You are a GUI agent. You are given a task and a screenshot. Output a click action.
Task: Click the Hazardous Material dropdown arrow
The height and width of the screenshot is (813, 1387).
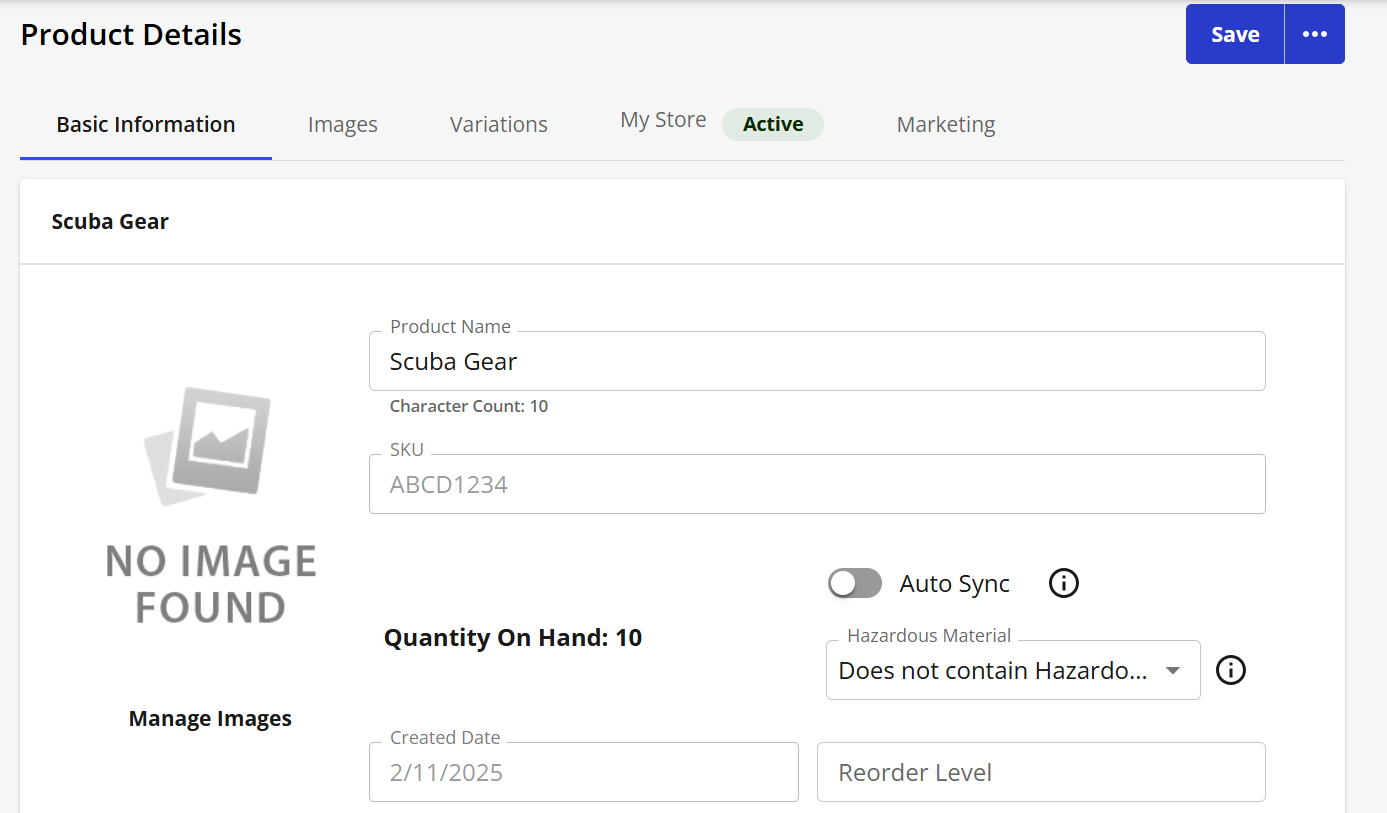(1173, 671)
